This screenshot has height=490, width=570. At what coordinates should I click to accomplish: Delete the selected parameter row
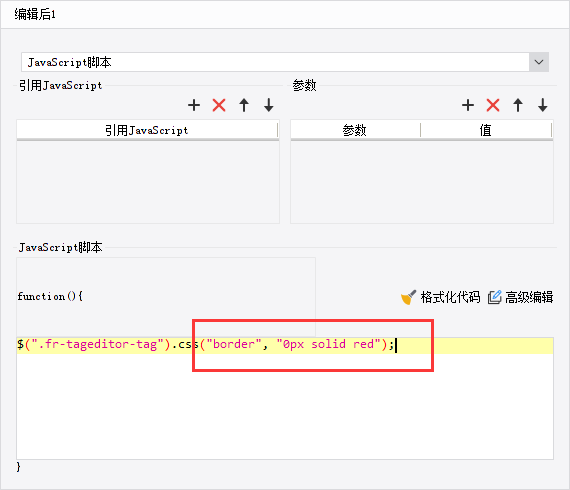[493, 105]
